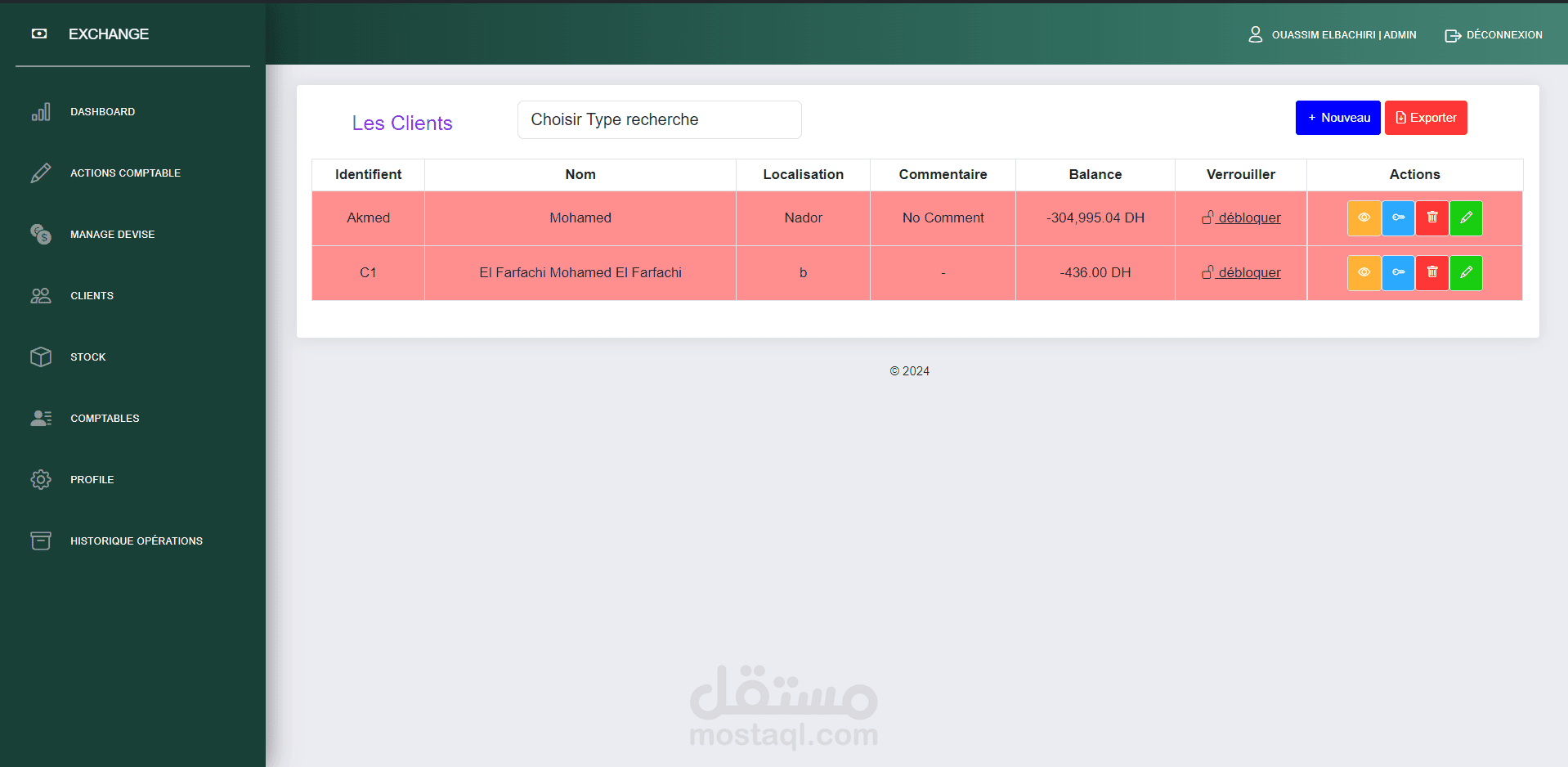Image resolution: width=1568 pixels, height=767 pixels.
Task: Open Choisir Type recherche dropdown
Action: [x=659, y=120]
